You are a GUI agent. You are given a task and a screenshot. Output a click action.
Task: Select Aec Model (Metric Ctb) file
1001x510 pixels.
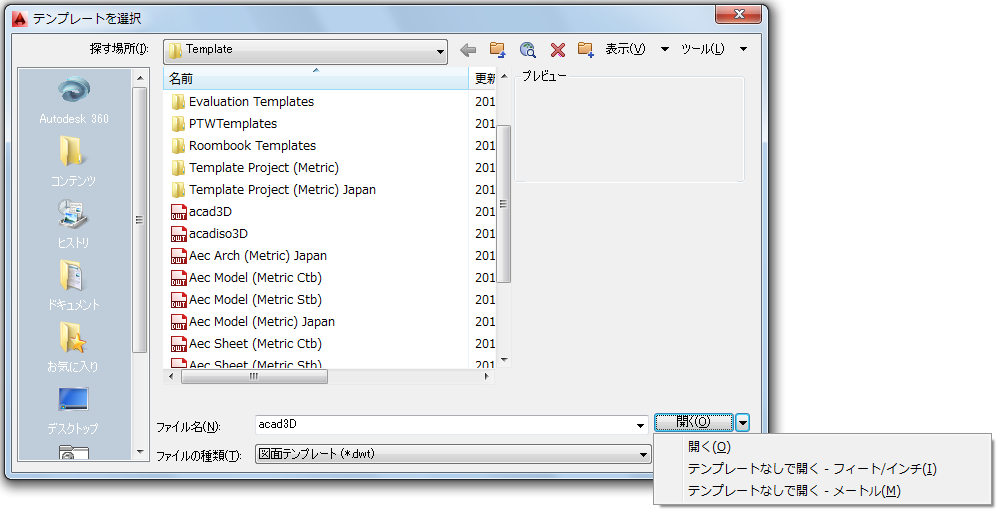coord(255,278)
